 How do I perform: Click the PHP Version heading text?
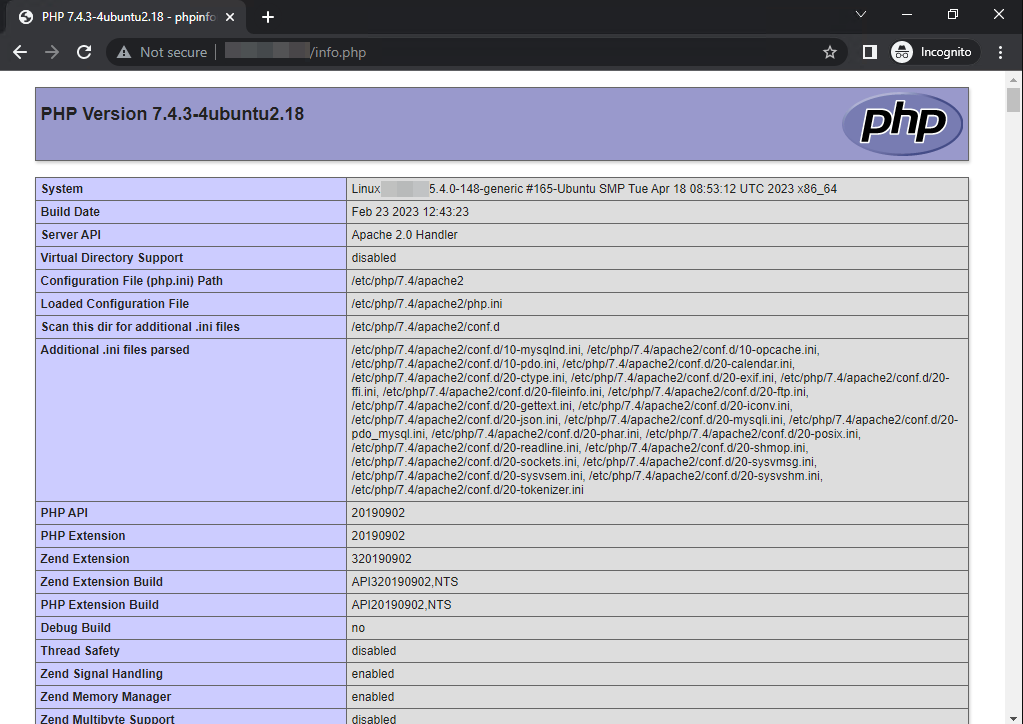[172, 114]
